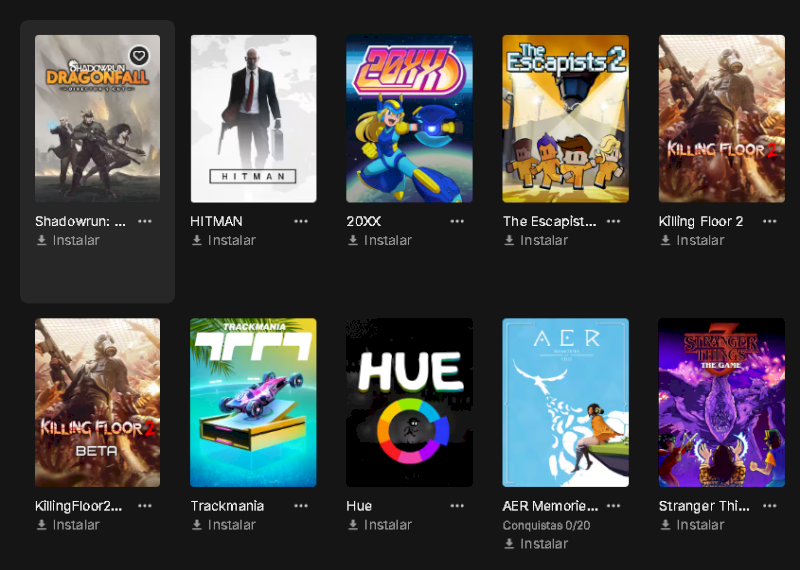Click the AER Memories of Old cover
The width and height of the screenshot is (800, 570).
coord(565,403)
